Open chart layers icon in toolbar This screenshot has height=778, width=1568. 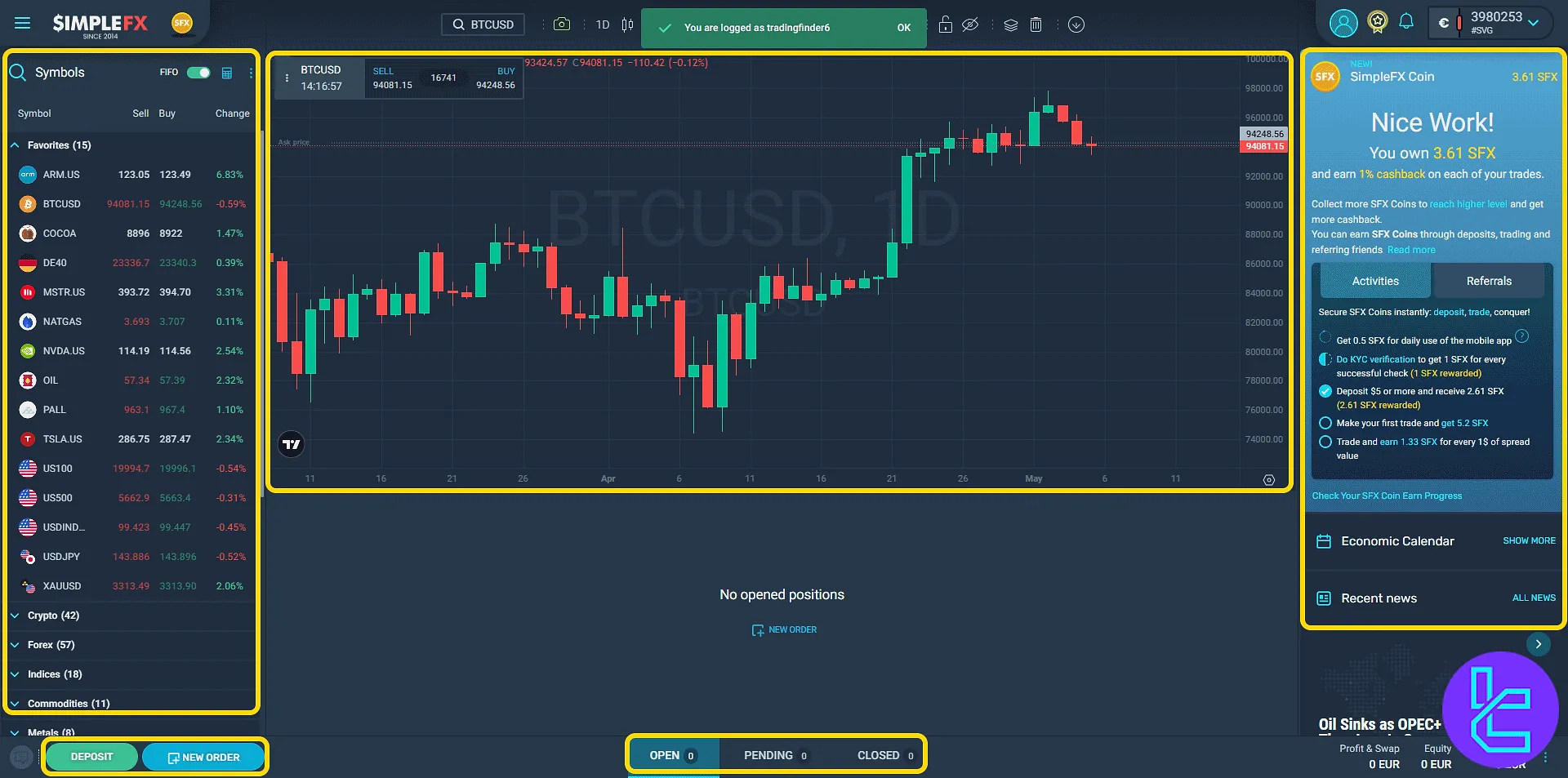[x=1011, y=24]
